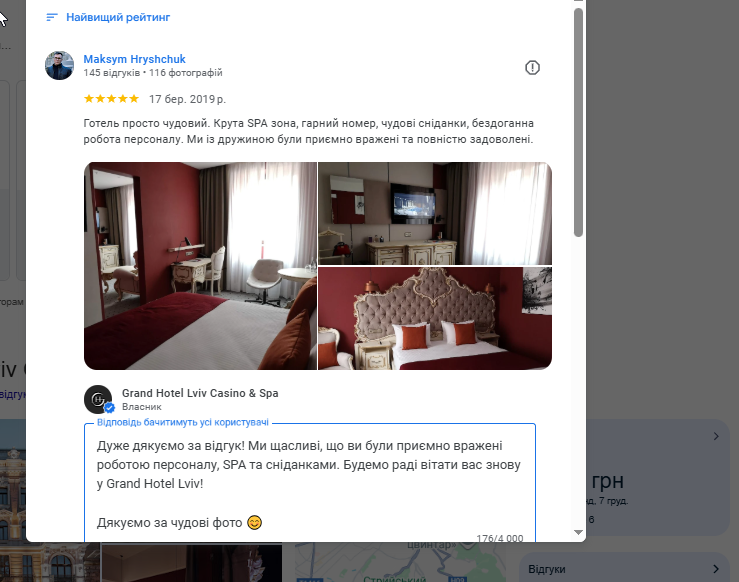Report review via exclamation flag icon

coord(532,67)
